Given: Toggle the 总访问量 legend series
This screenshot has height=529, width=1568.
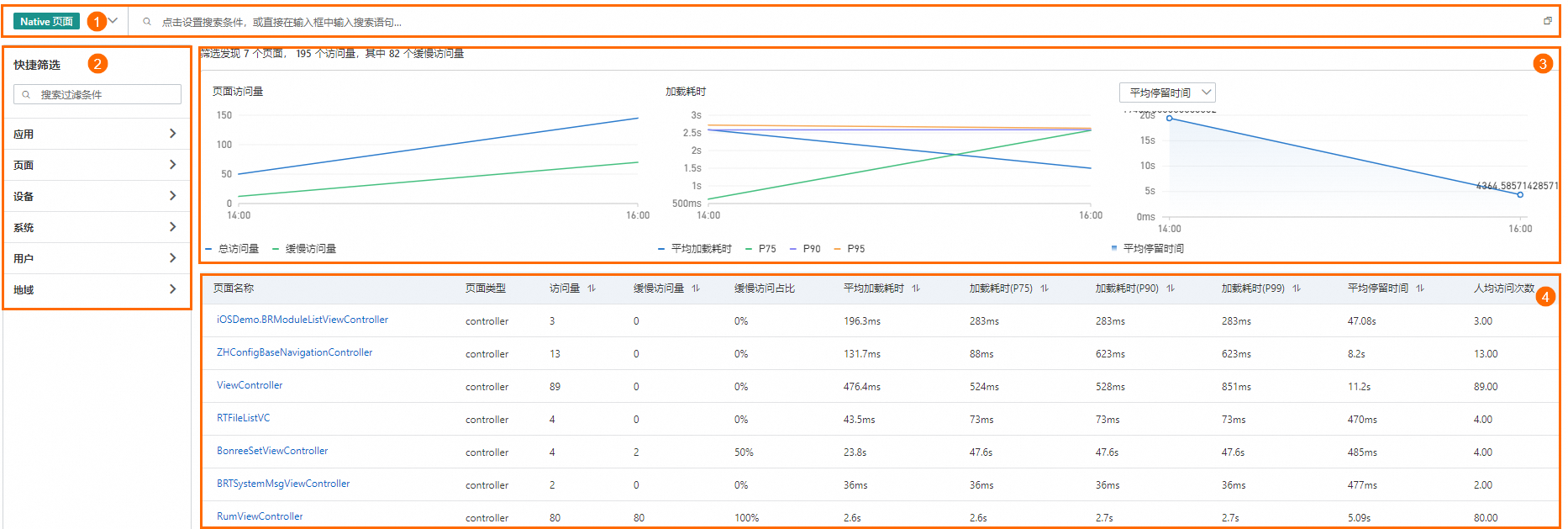Looking at the screenshot, I should point(233,248).
